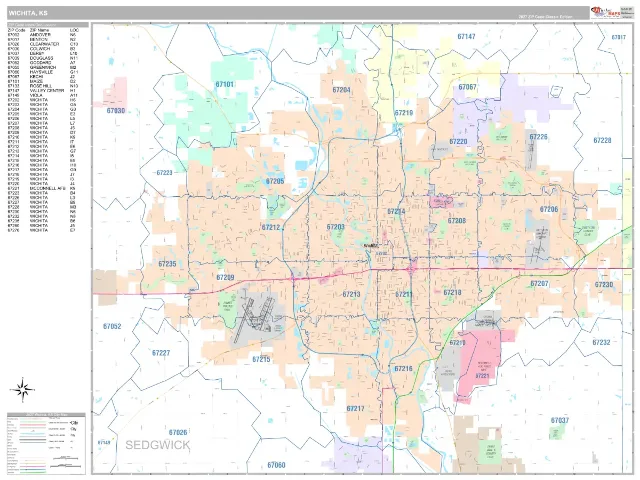640x480 pixels.
Task: Select ZIP label 67017 on the map
Action: tap(618, 37)
